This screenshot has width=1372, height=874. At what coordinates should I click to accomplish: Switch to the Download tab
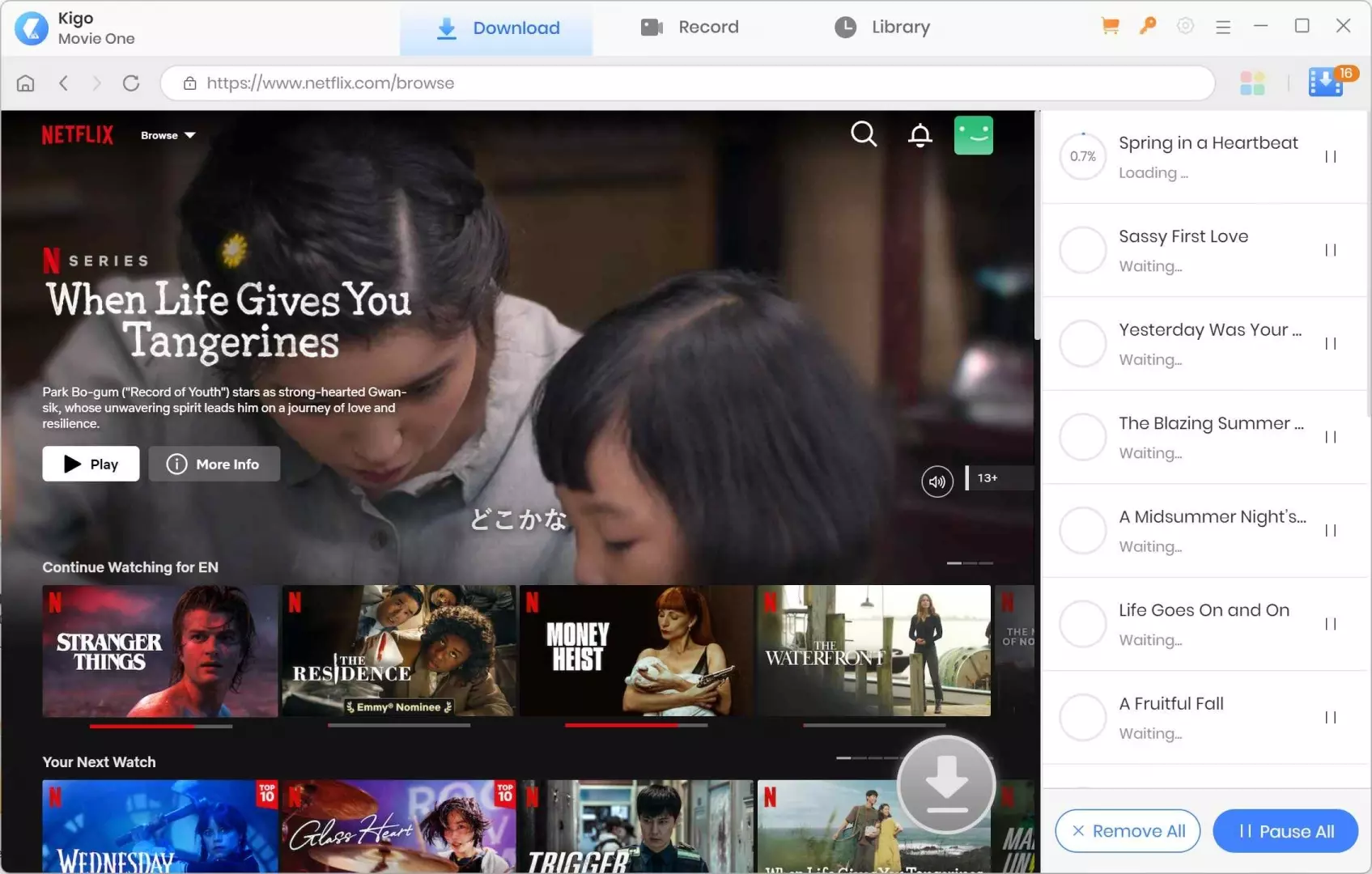496,29
